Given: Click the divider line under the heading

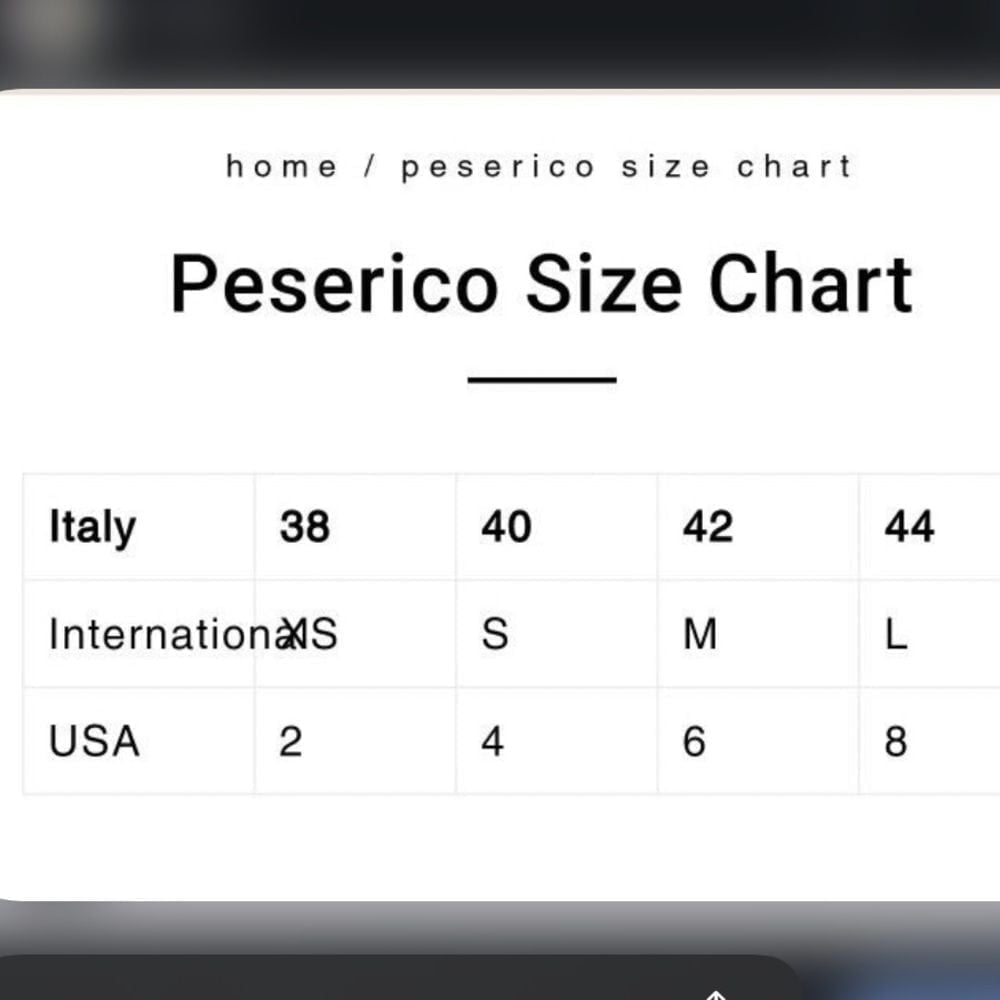Looking at the screenshot, I should (542, 379).
